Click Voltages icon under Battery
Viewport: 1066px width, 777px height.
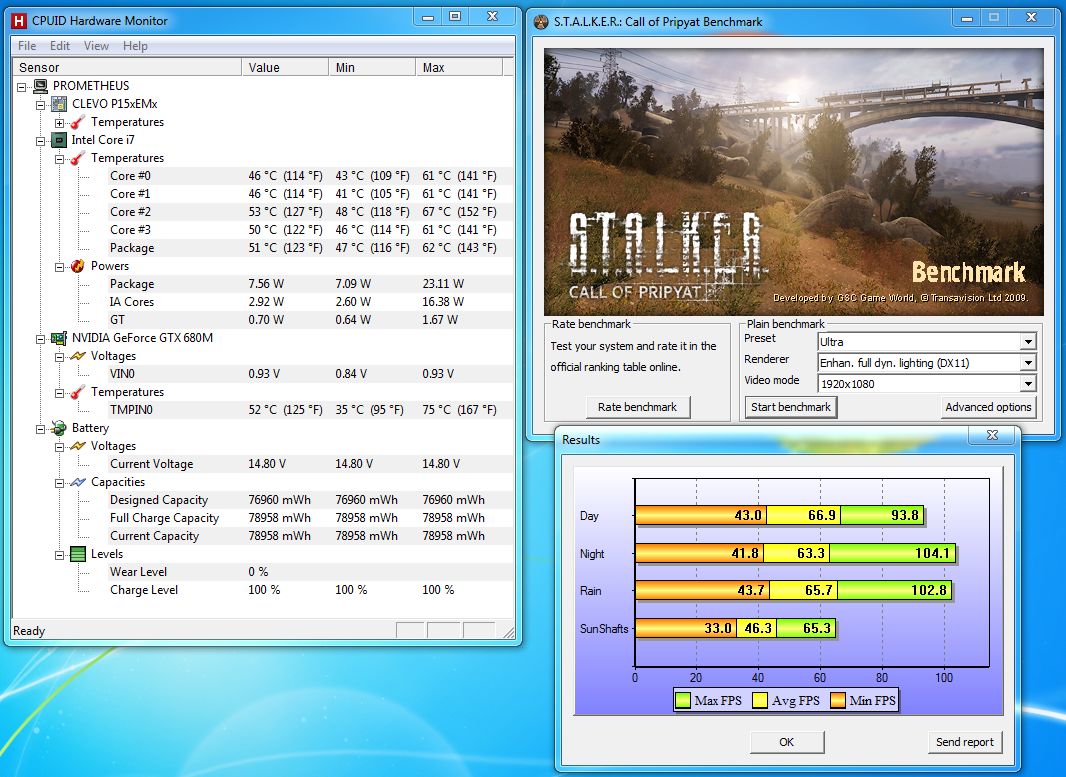(78, 446)
